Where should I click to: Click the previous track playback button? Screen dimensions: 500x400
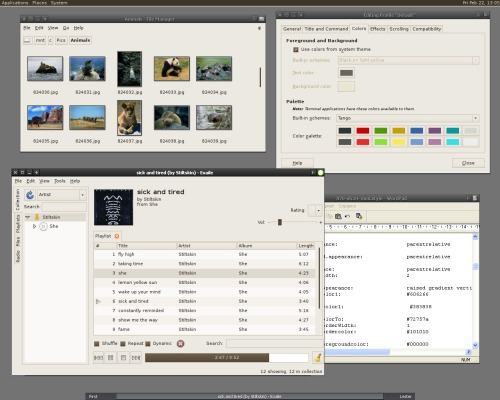[98, 358]
